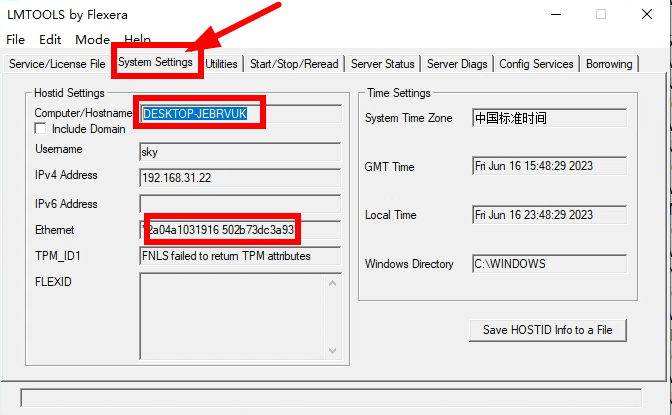Click the TPM_ID1 label
Image resolution: width=672 pixels, height=415 pixels.
[57, 256]
